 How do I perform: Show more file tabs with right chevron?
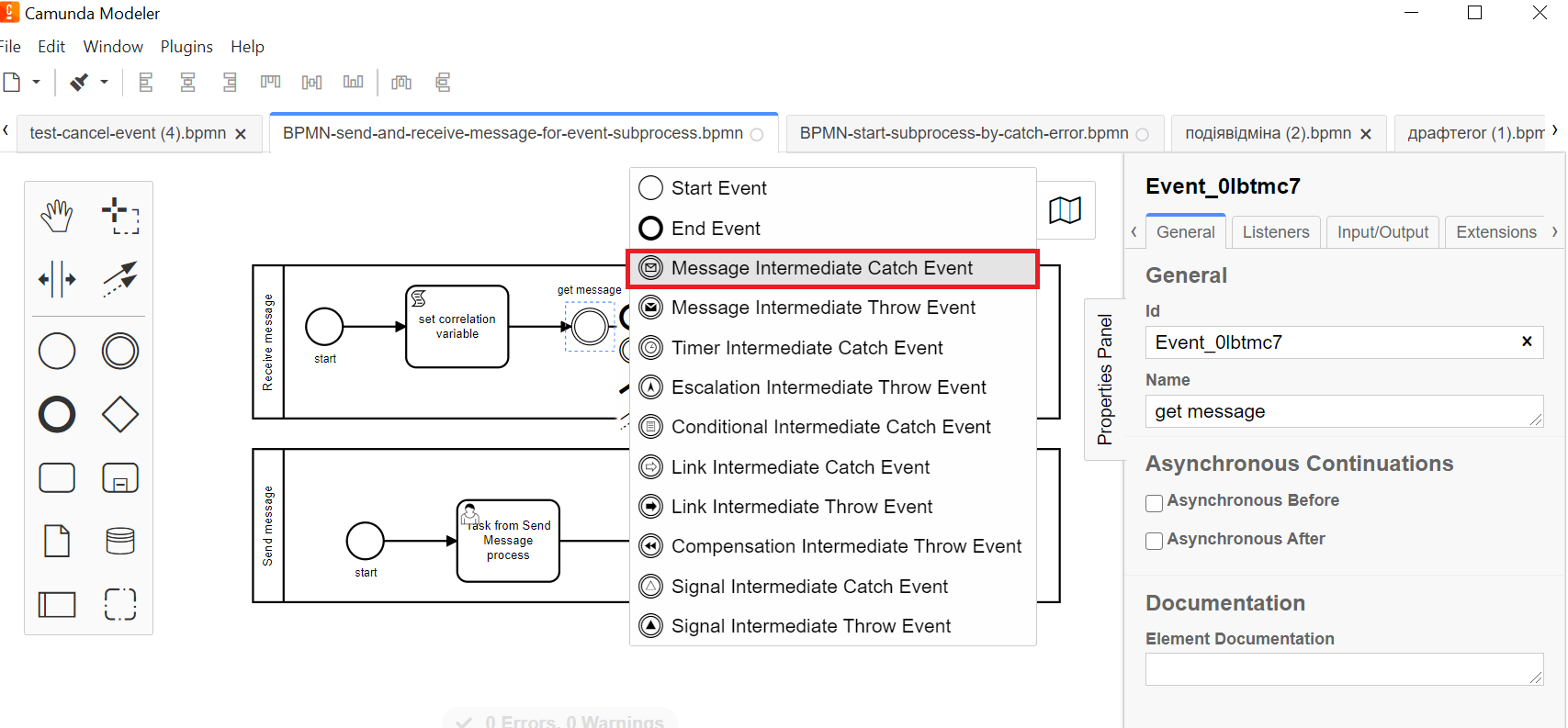[1554, 130]
